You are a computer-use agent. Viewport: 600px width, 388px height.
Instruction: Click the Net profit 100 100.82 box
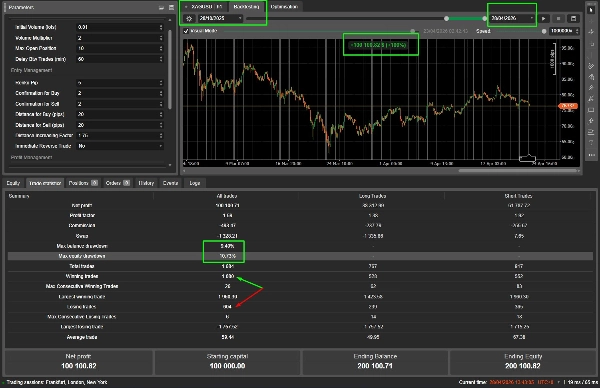point(78,362)
